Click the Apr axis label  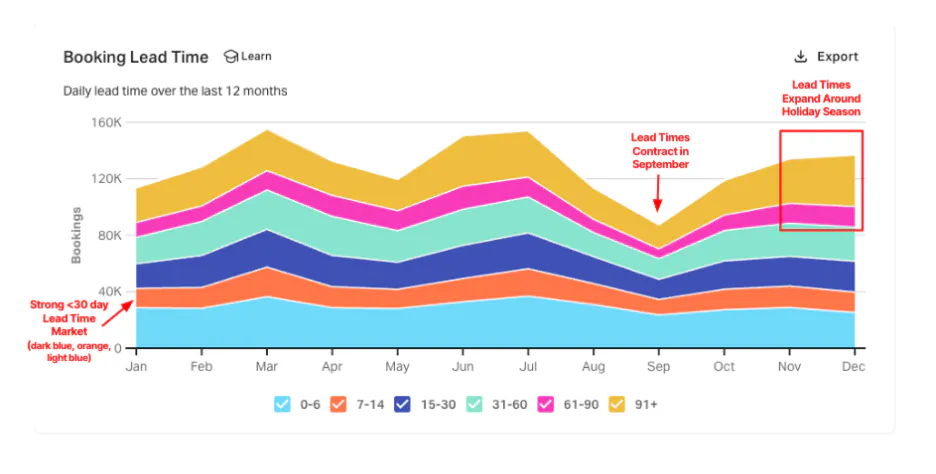[332, 367]
